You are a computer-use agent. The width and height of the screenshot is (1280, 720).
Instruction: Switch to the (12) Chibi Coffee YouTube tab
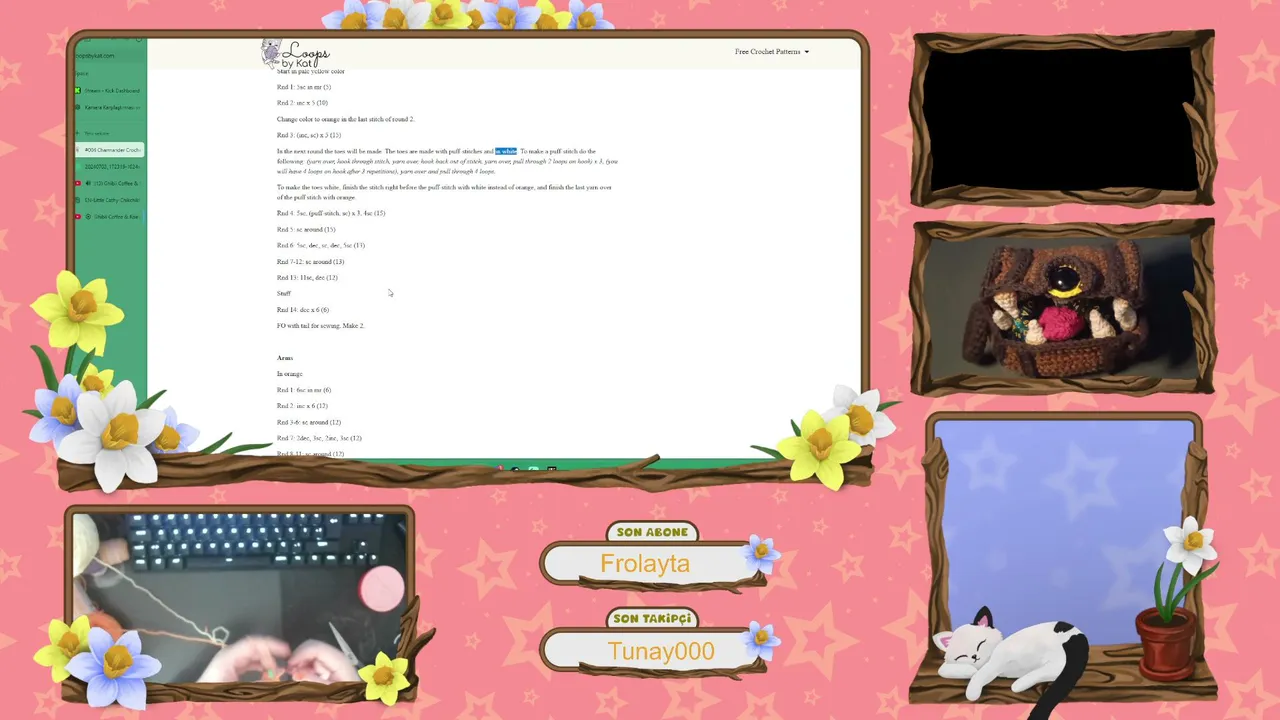(108, 183)
